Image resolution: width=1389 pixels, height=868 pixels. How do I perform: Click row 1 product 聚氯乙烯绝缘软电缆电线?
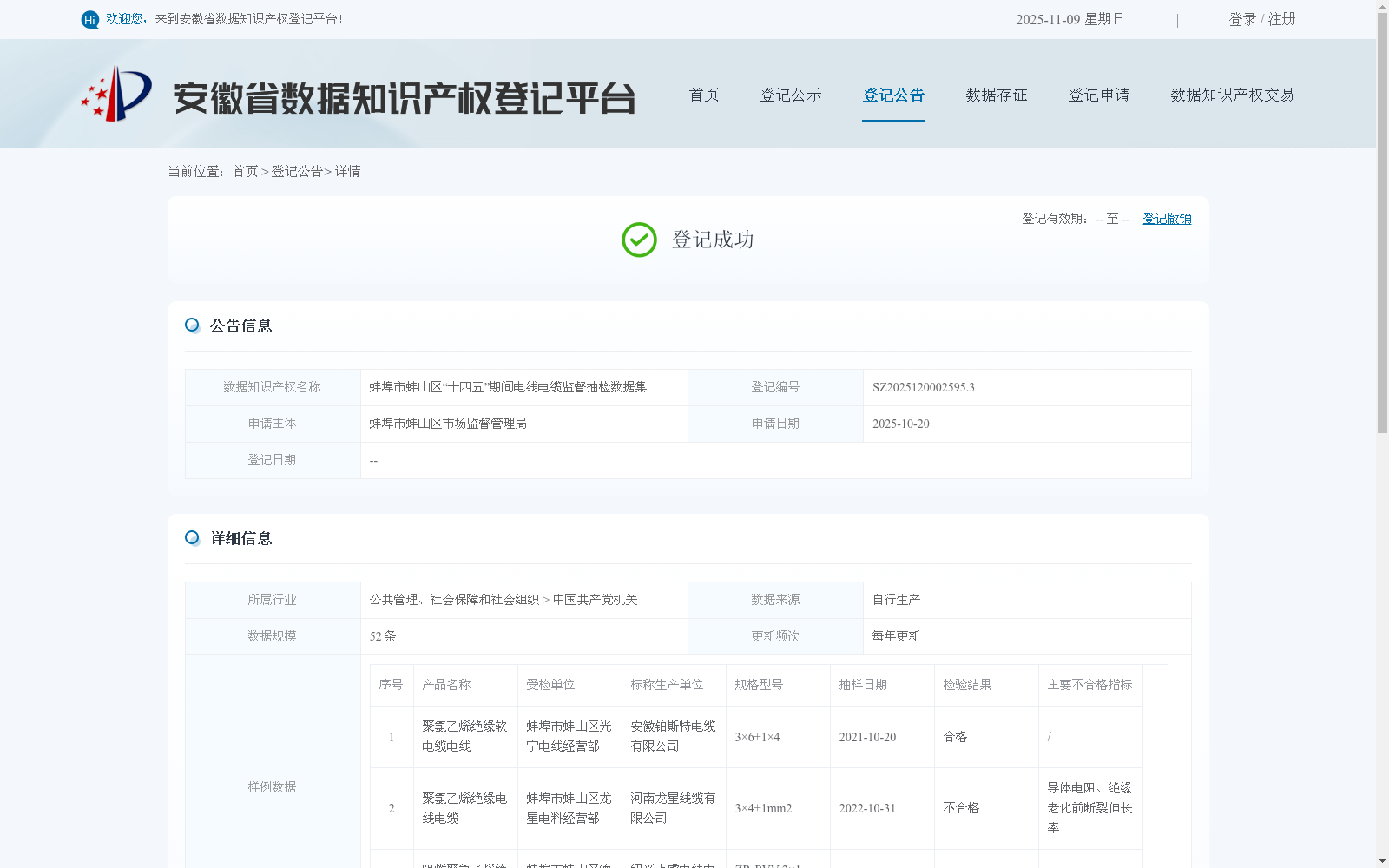point(464,736)
